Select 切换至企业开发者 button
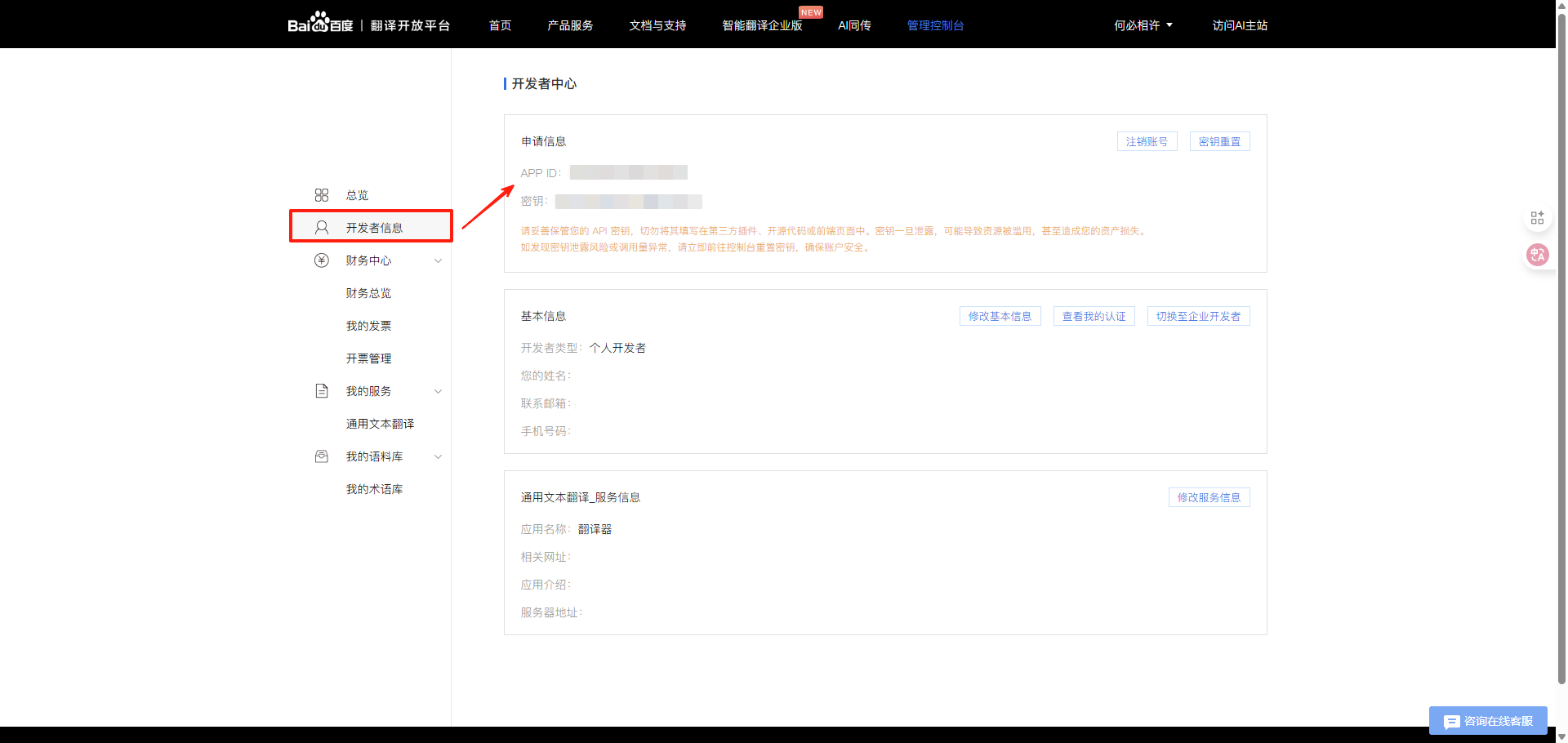1568x743 pixels. click(1198, 316)
